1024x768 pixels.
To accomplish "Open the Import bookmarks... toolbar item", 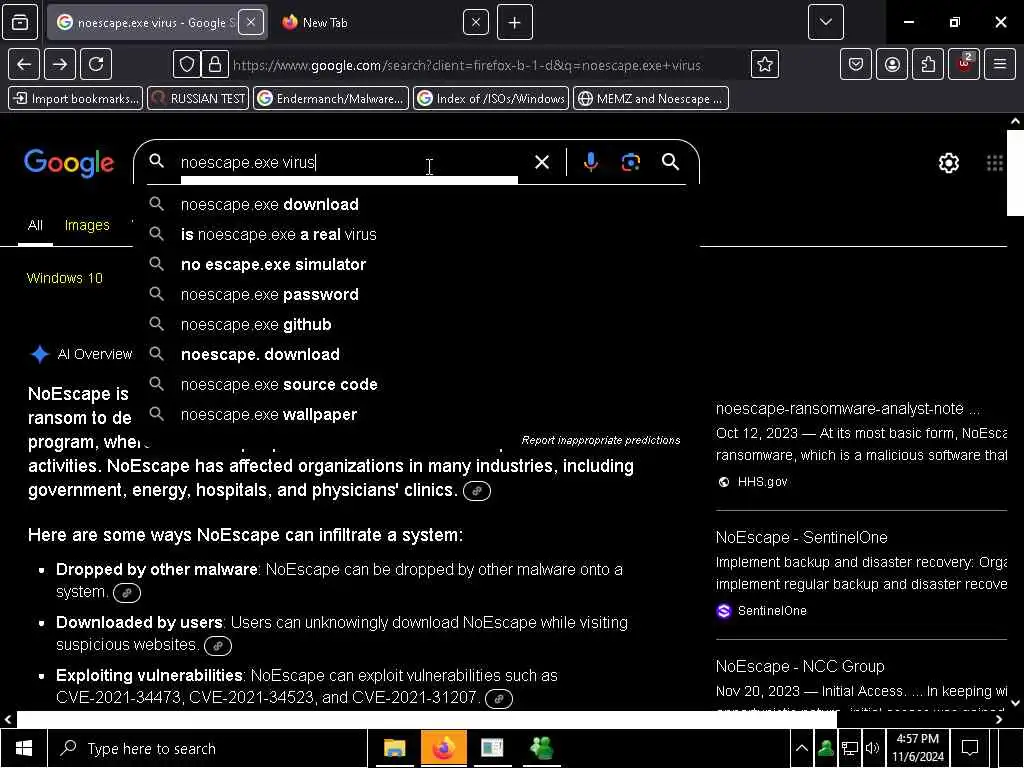I will pos(76,99).
